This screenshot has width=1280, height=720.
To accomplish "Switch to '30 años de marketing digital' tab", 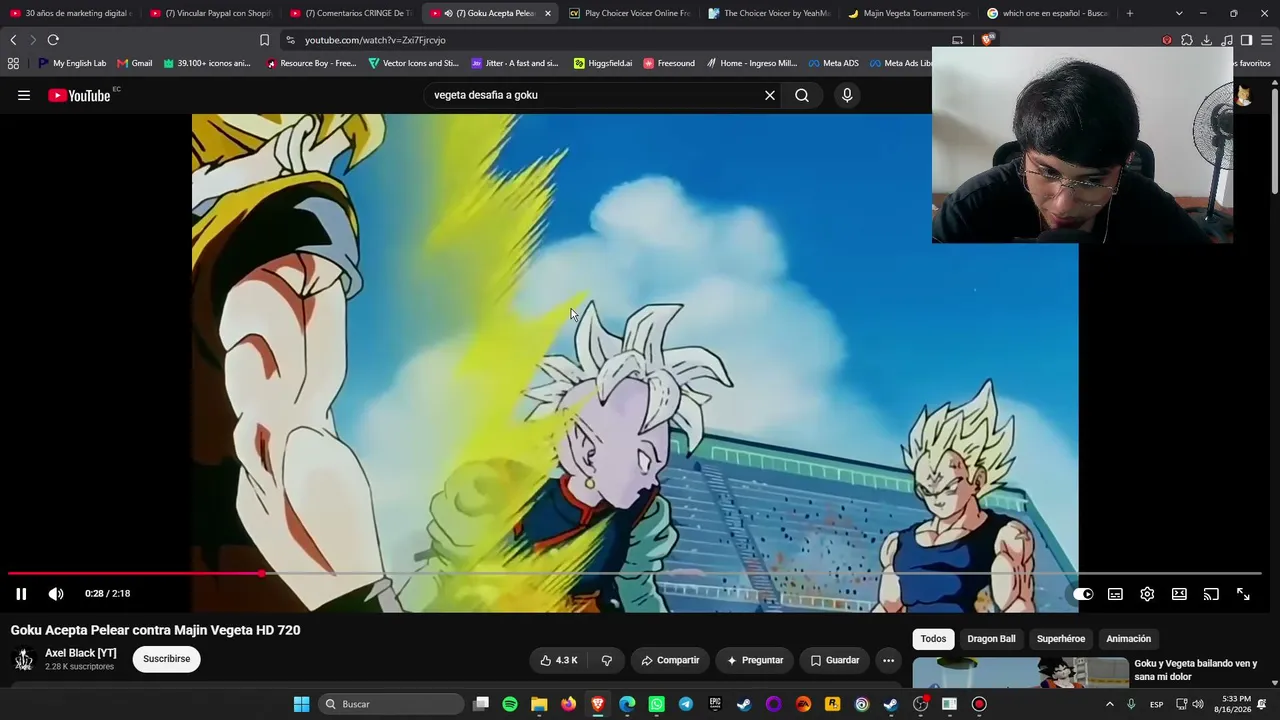I will pyautogui.click(x=70, y=13).
